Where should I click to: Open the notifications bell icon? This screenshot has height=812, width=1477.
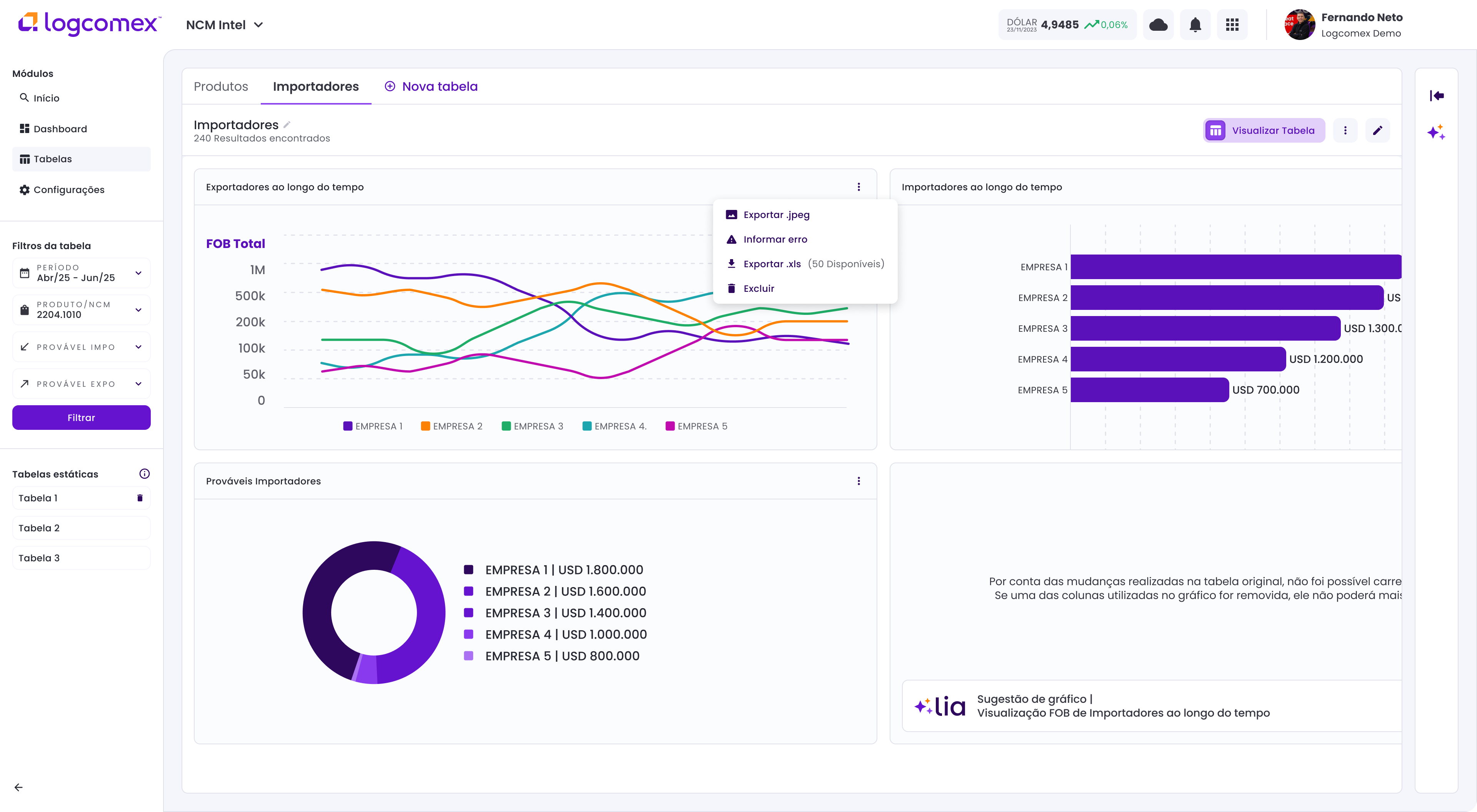pyautogui.click(x=1195, y=25)
